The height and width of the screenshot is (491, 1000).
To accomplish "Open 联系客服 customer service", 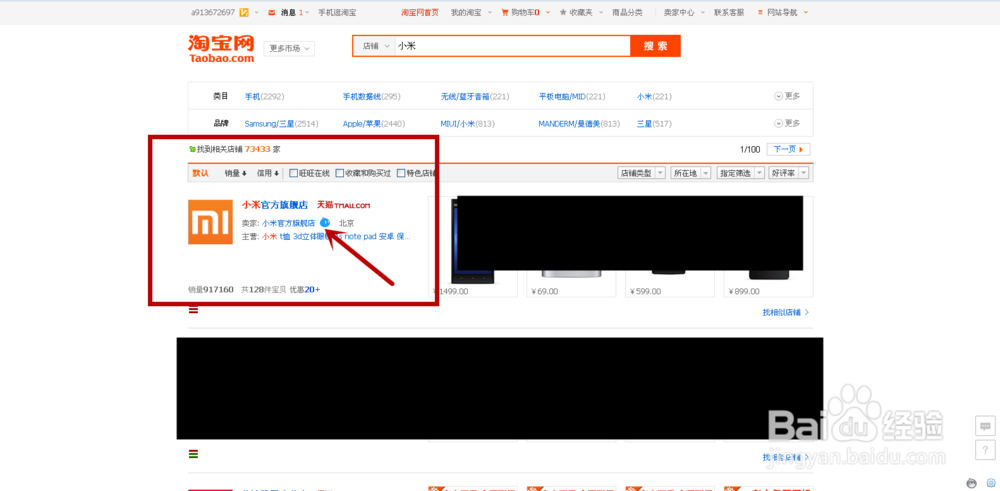I will pos(729,12).
